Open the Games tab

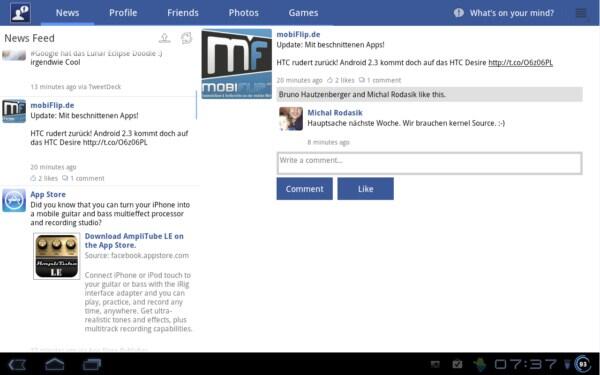(303, 13)
